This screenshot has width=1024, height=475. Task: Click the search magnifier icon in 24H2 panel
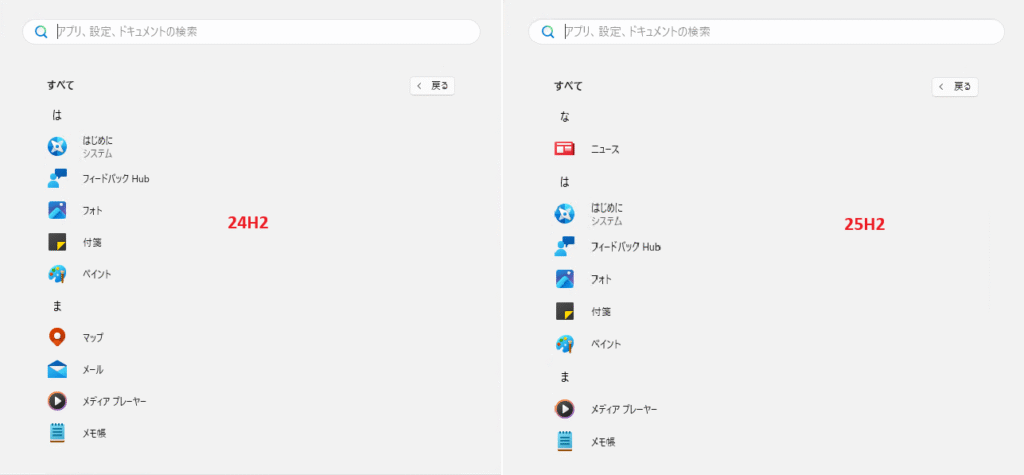click(x=41, y=31)
